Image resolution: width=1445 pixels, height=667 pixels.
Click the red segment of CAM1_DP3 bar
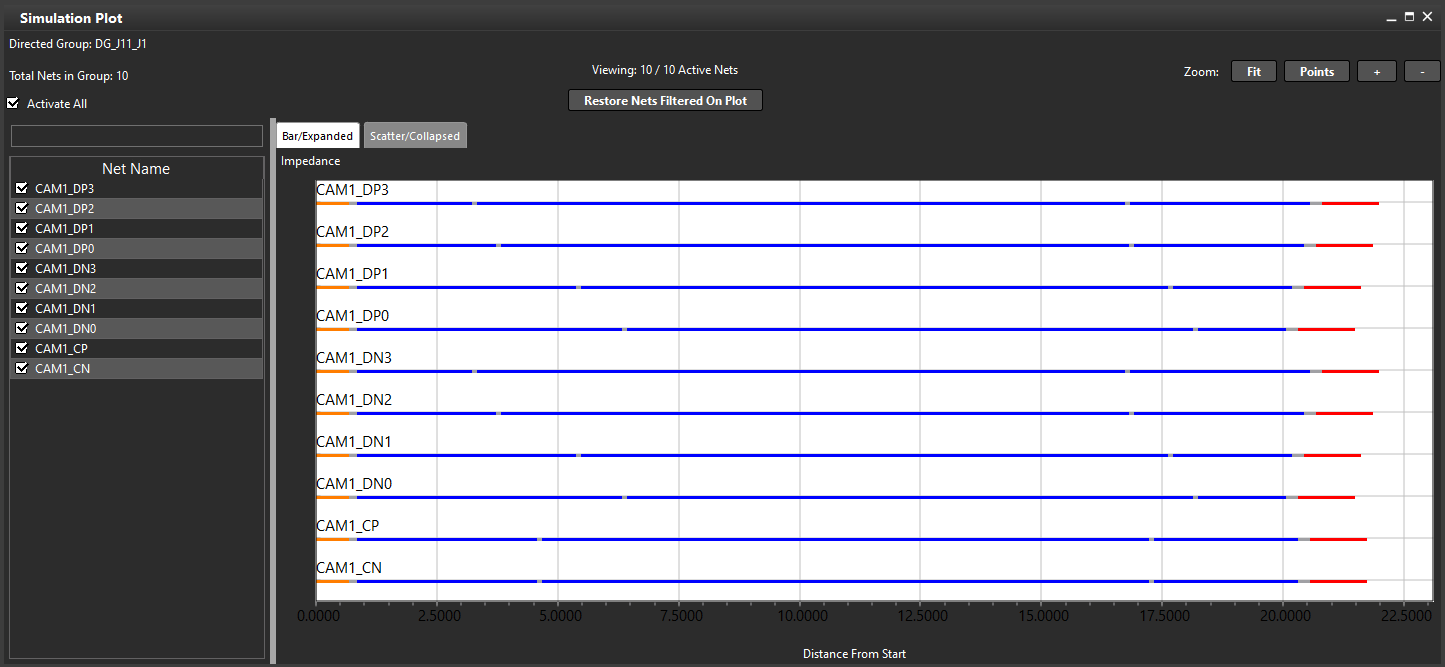tap(1350, 203)
